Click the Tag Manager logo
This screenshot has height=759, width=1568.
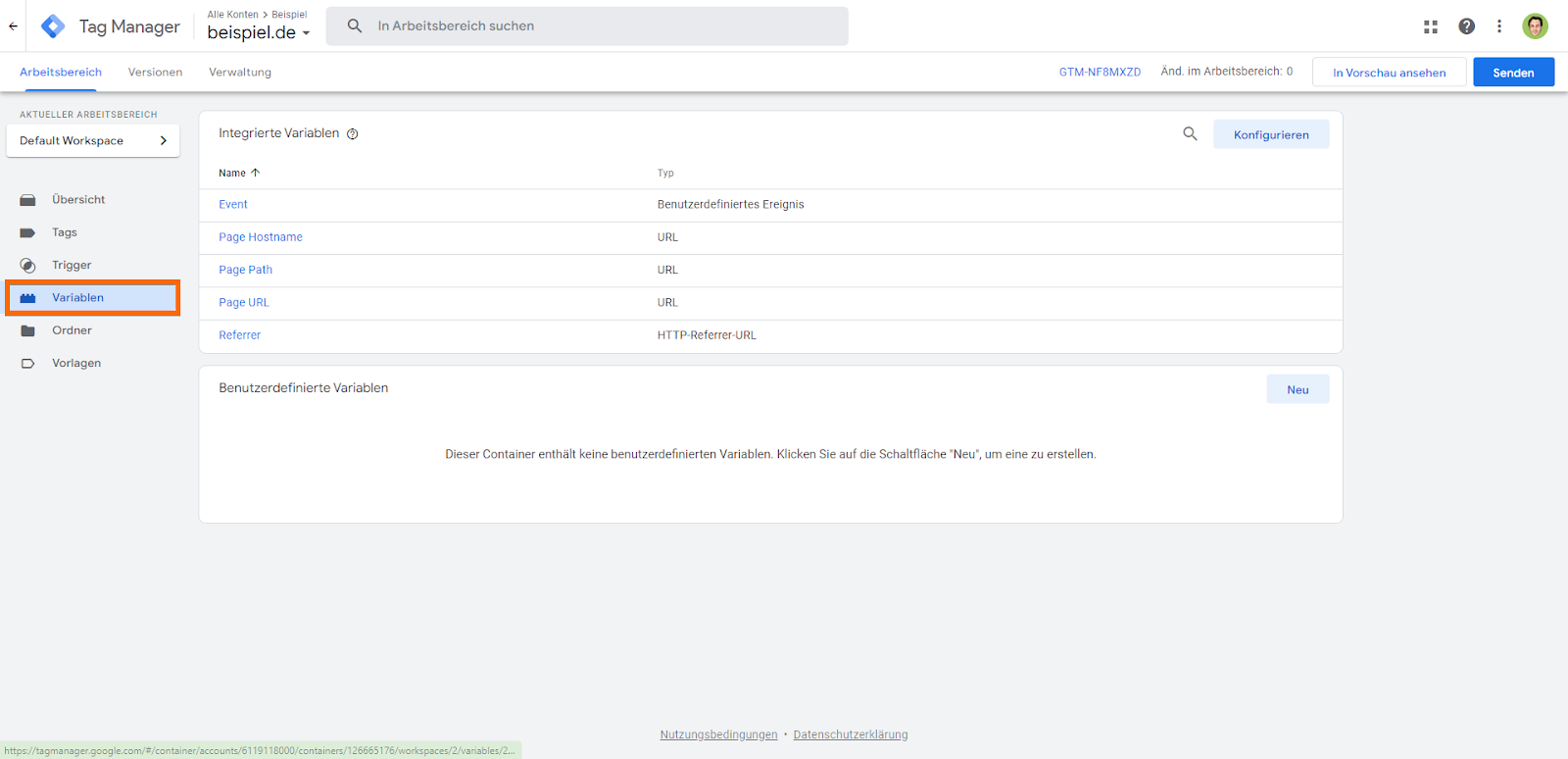pyautogui.click(x=53, y=26)
